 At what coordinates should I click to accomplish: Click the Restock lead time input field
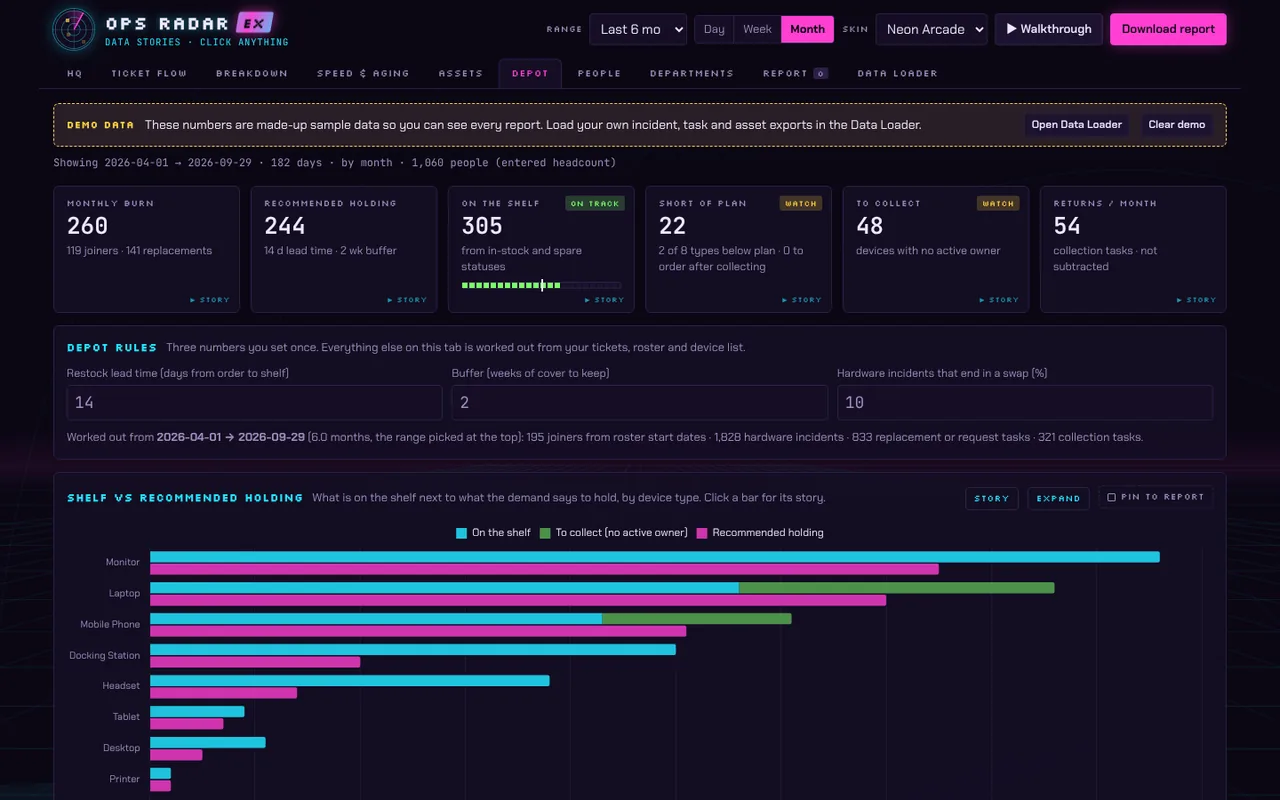click(x=255, y=402)
